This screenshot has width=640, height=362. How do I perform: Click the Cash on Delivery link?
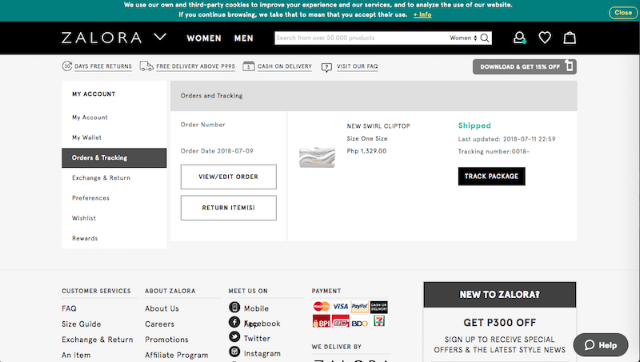[x=284, y=67]
